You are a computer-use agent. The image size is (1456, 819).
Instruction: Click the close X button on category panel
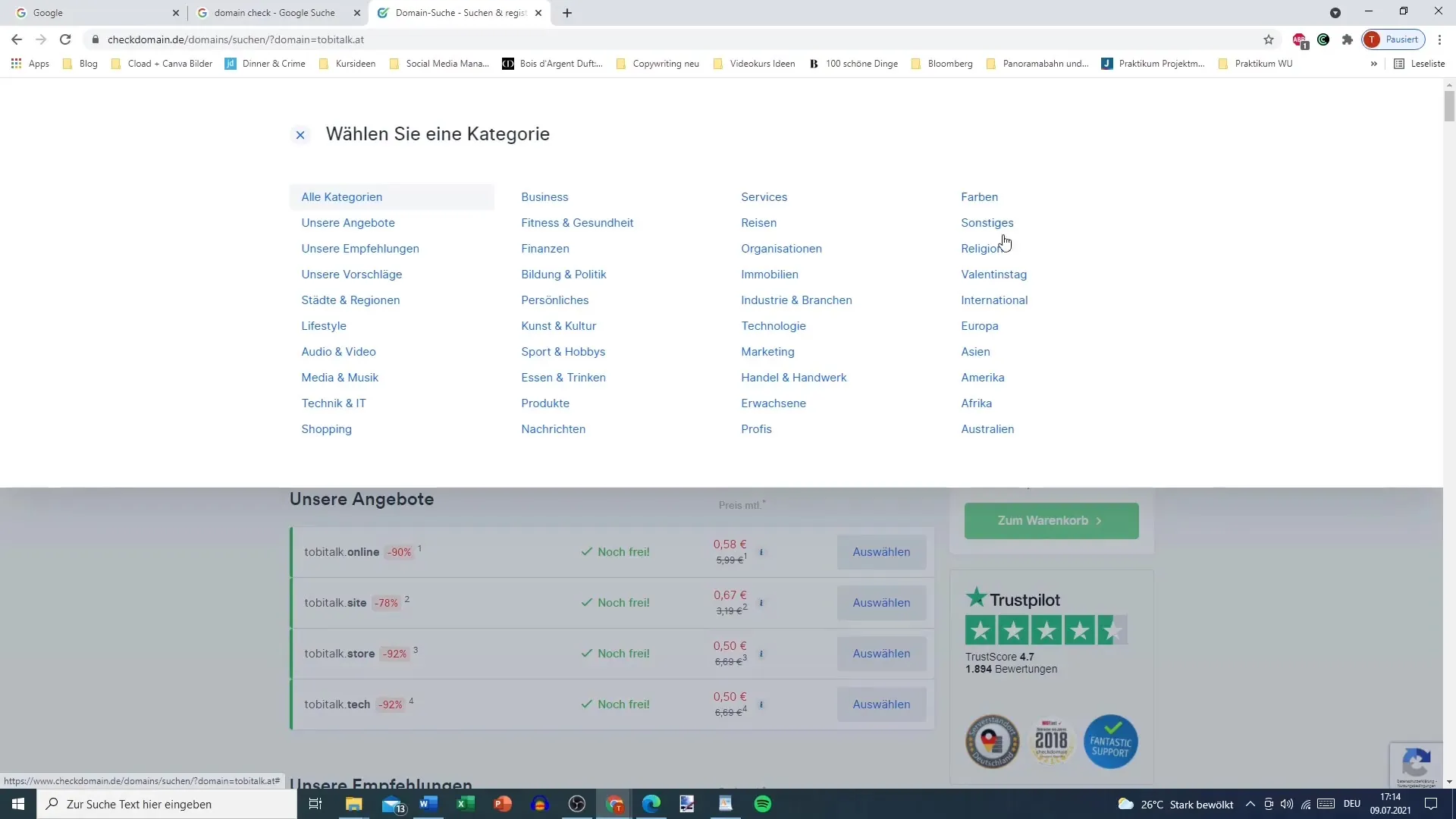pos(300,134)
